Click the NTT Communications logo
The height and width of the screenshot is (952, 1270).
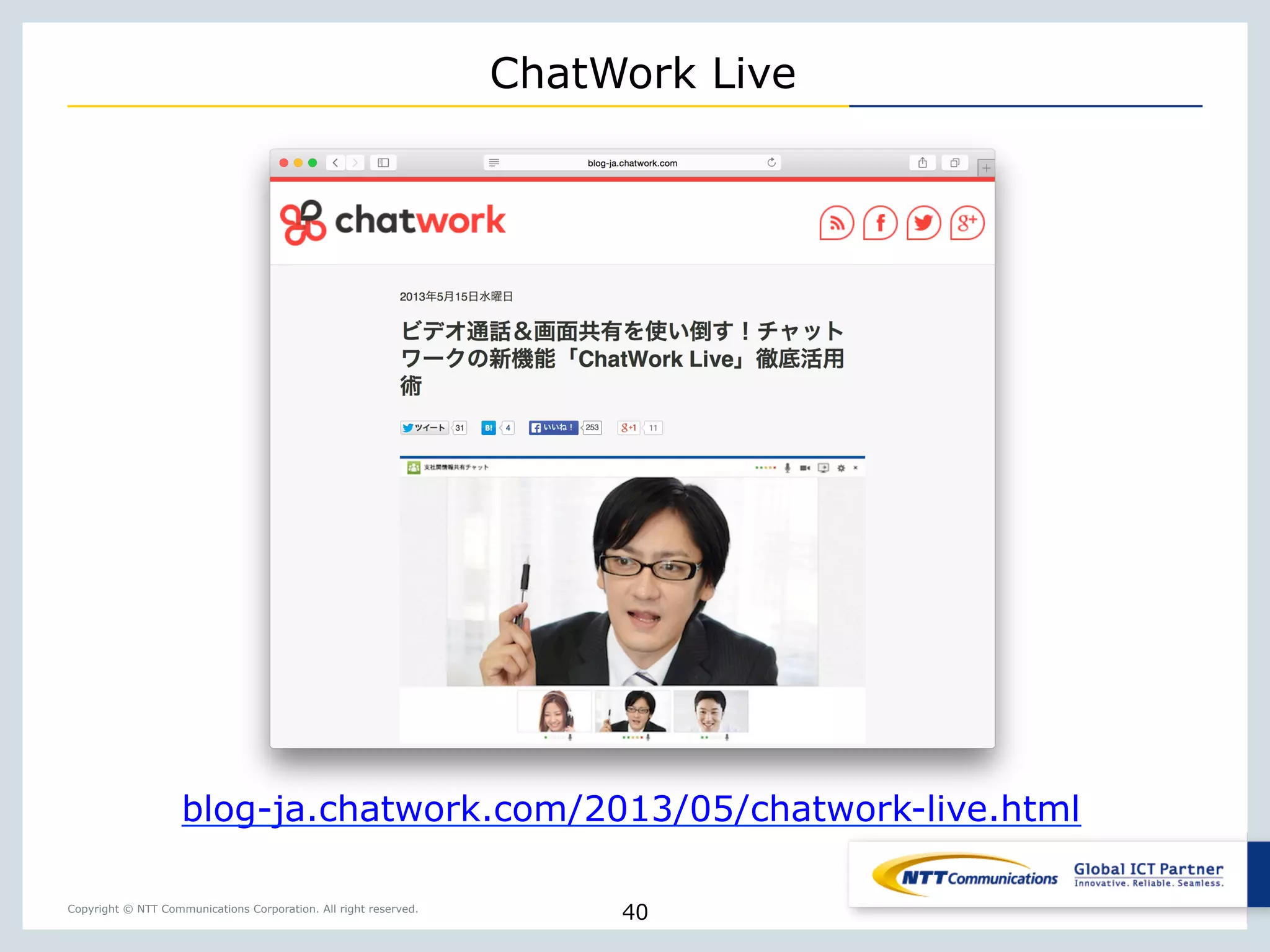coord(965,875)
